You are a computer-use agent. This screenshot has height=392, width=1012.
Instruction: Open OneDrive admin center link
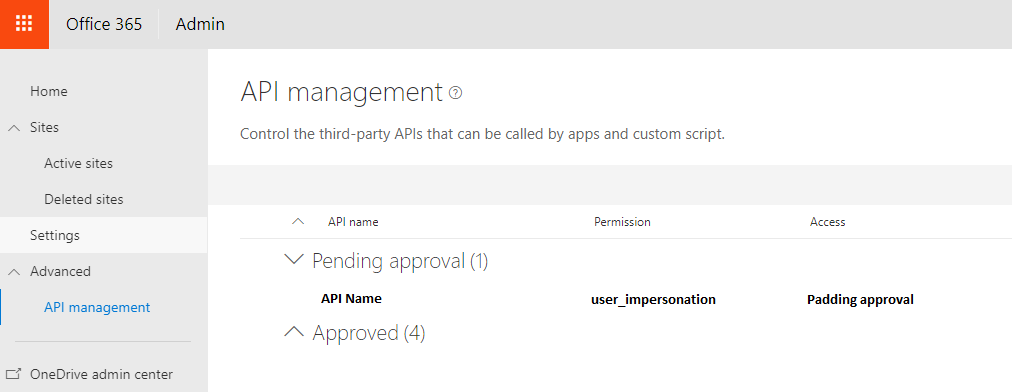point(101,374)
